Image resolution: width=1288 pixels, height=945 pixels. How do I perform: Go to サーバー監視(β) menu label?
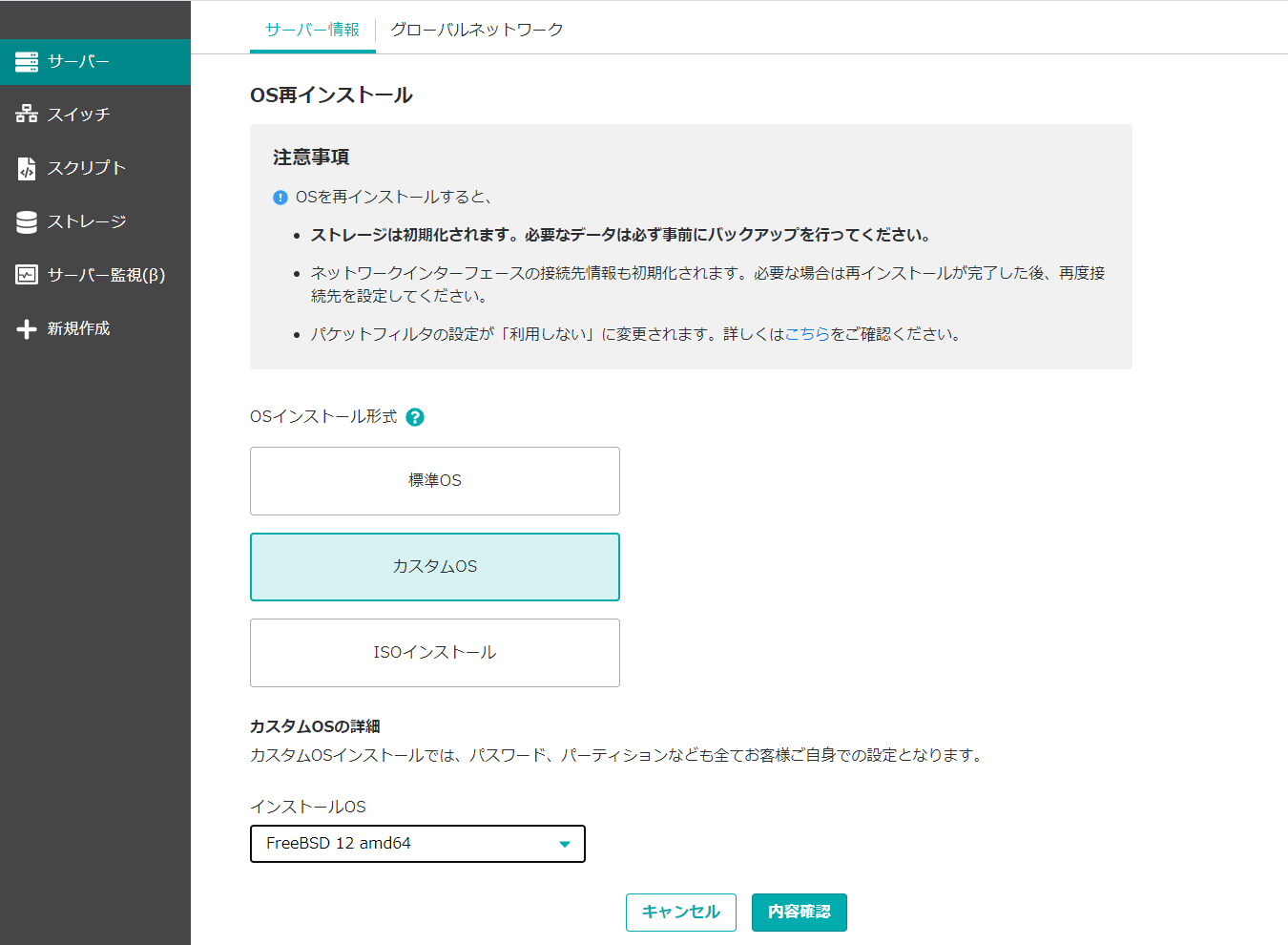106,275
